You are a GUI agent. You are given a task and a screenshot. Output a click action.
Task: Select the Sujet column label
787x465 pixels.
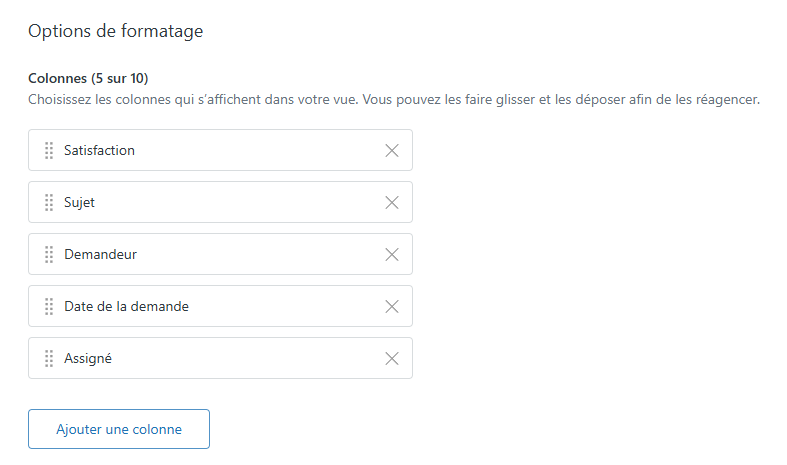79,202
